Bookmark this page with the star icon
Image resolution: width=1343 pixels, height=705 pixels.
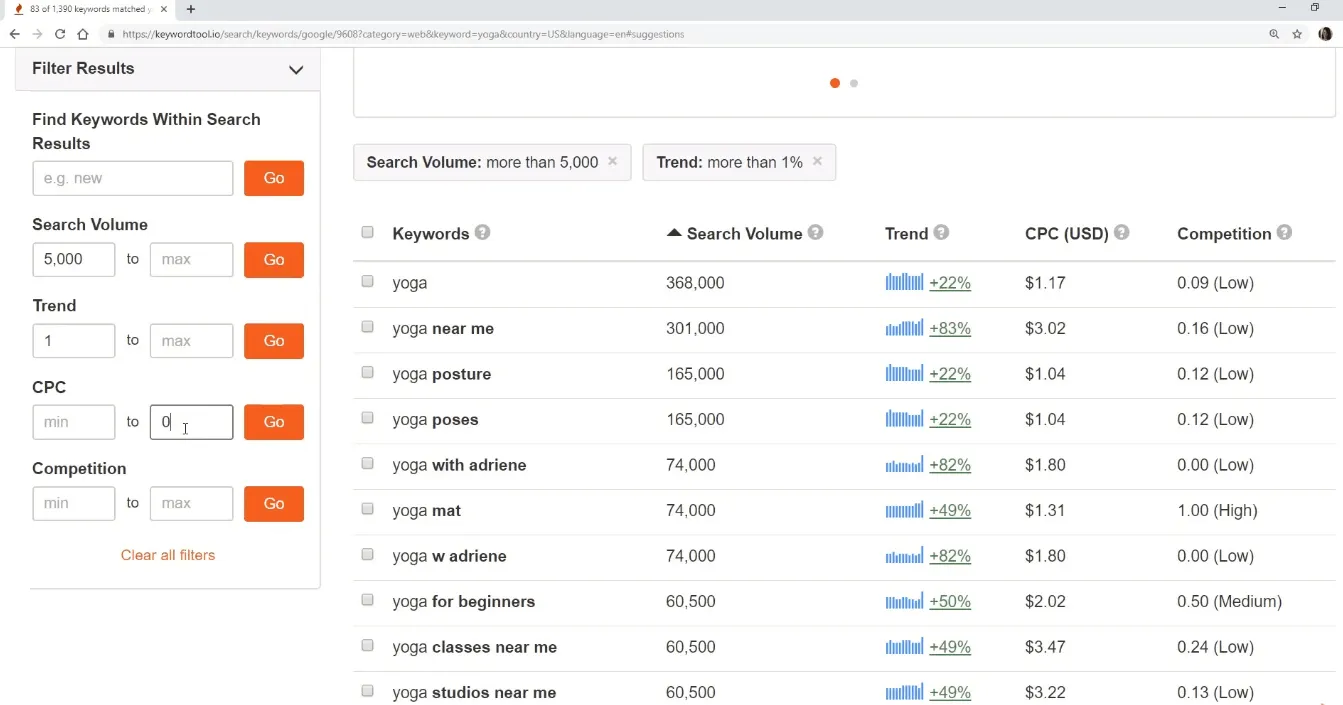point(1297,34)
